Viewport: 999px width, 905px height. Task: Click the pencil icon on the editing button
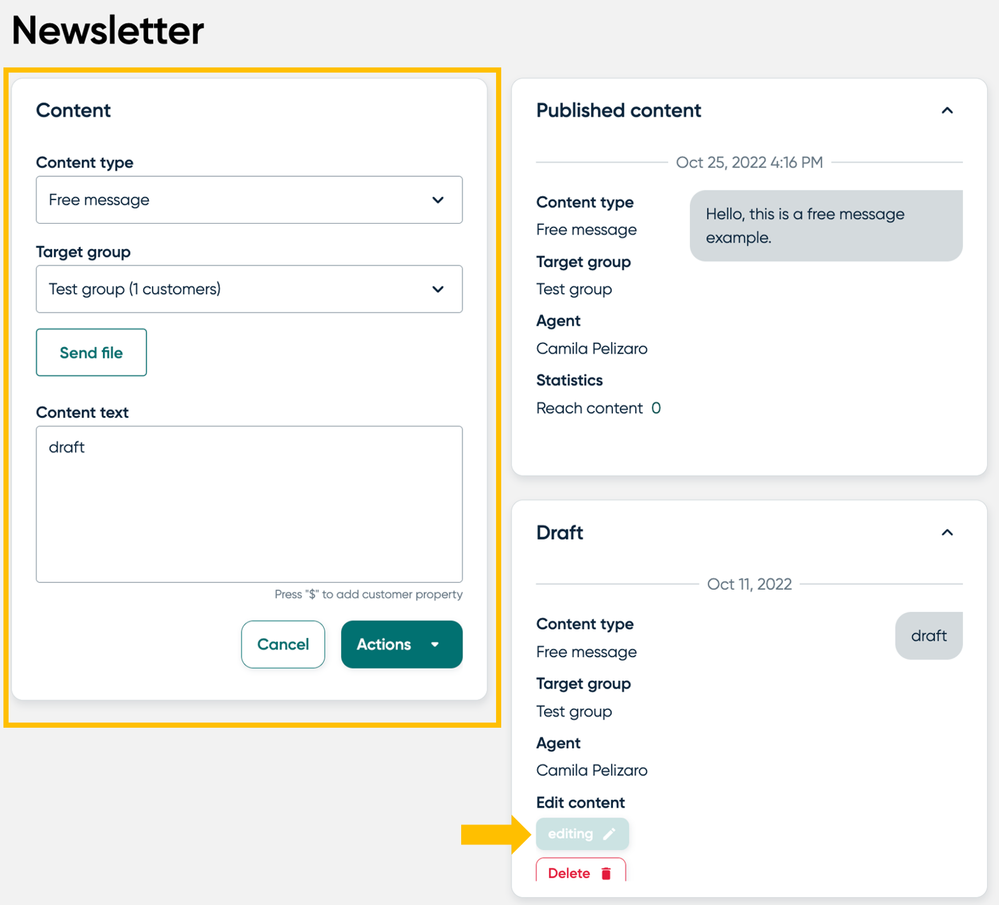point(609,834)
